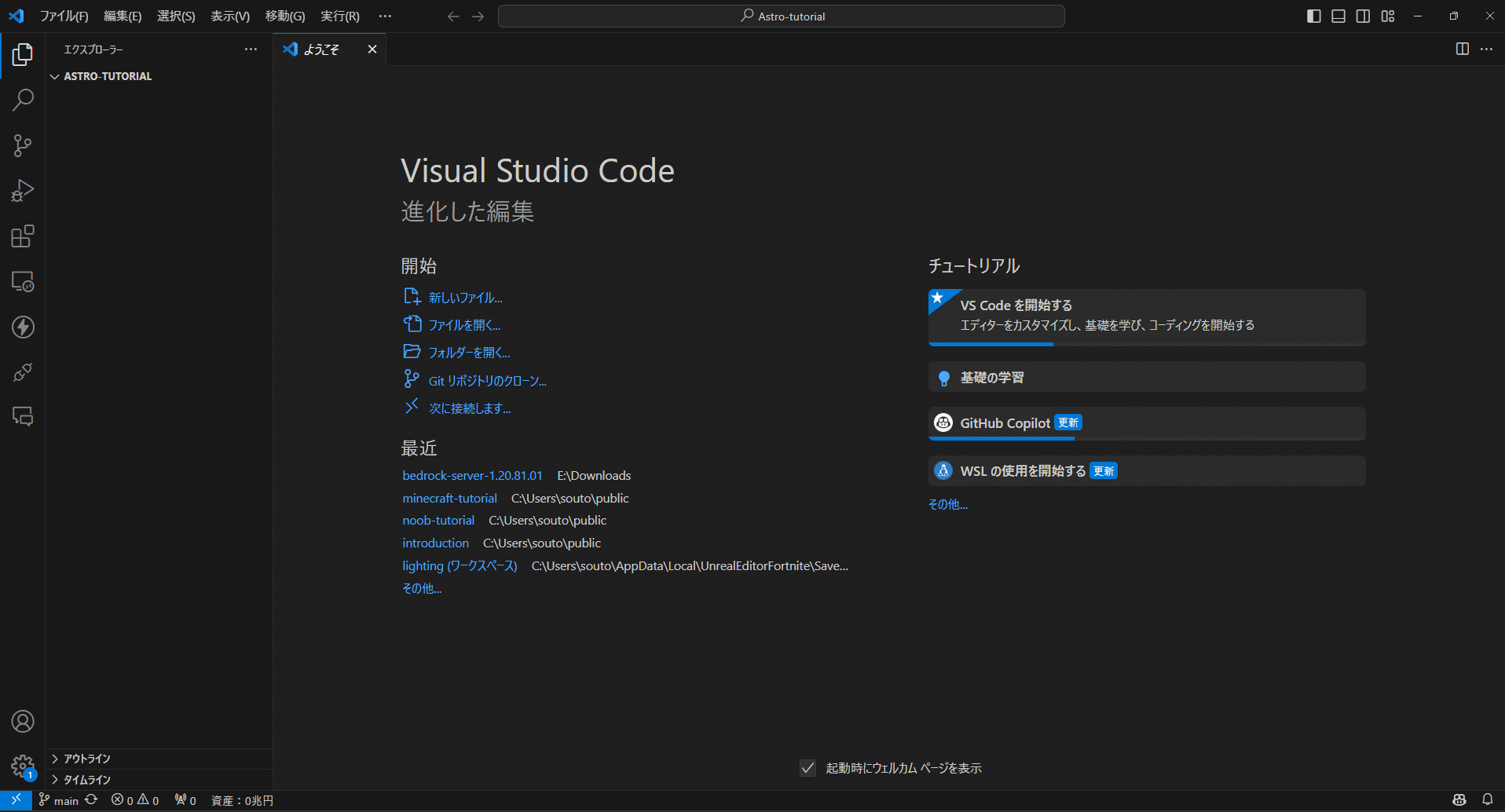Open the Explorer more actions ellipsis
Image resolution: width=1505 pixels, height=812 pixels.
pos(251,49)
